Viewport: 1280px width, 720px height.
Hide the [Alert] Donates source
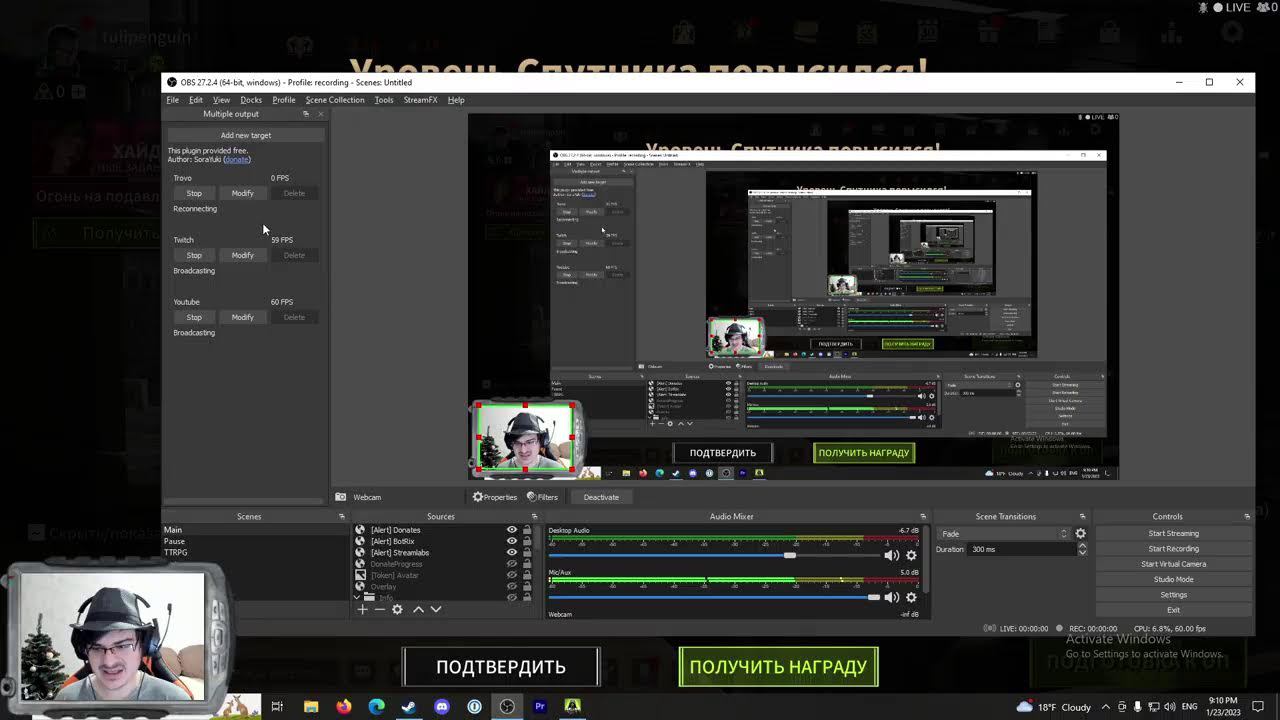(512, 530)
